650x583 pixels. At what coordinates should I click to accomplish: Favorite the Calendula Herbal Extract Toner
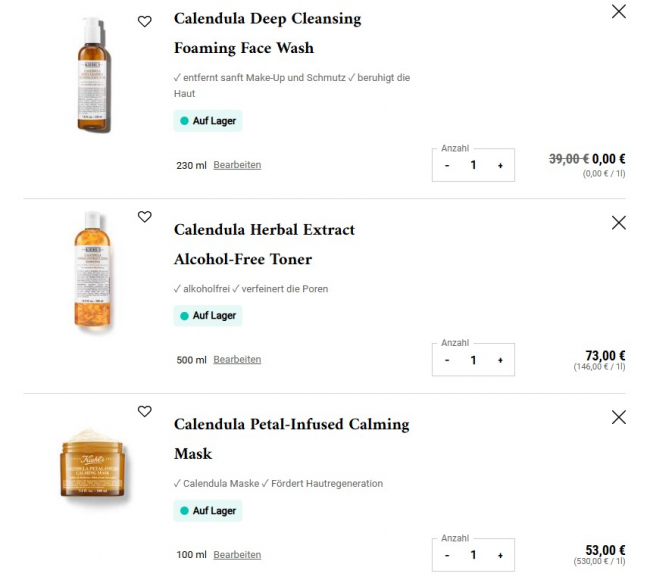pyautogui.click(x=145, y=216)
